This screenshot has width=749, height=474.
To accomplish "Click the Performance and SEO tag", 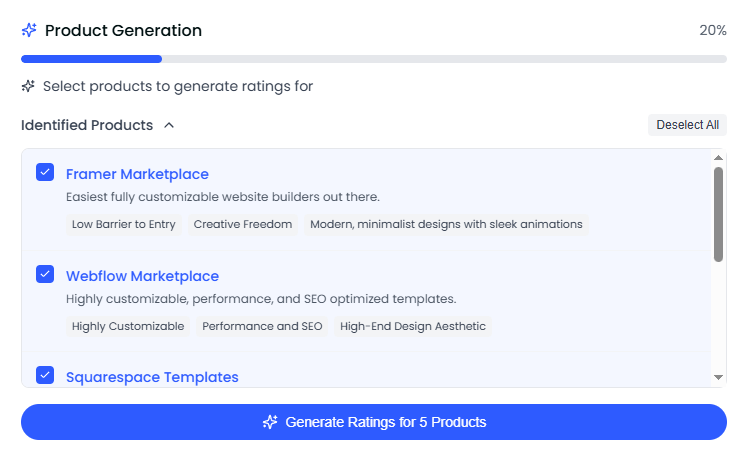I will point(262,326).
